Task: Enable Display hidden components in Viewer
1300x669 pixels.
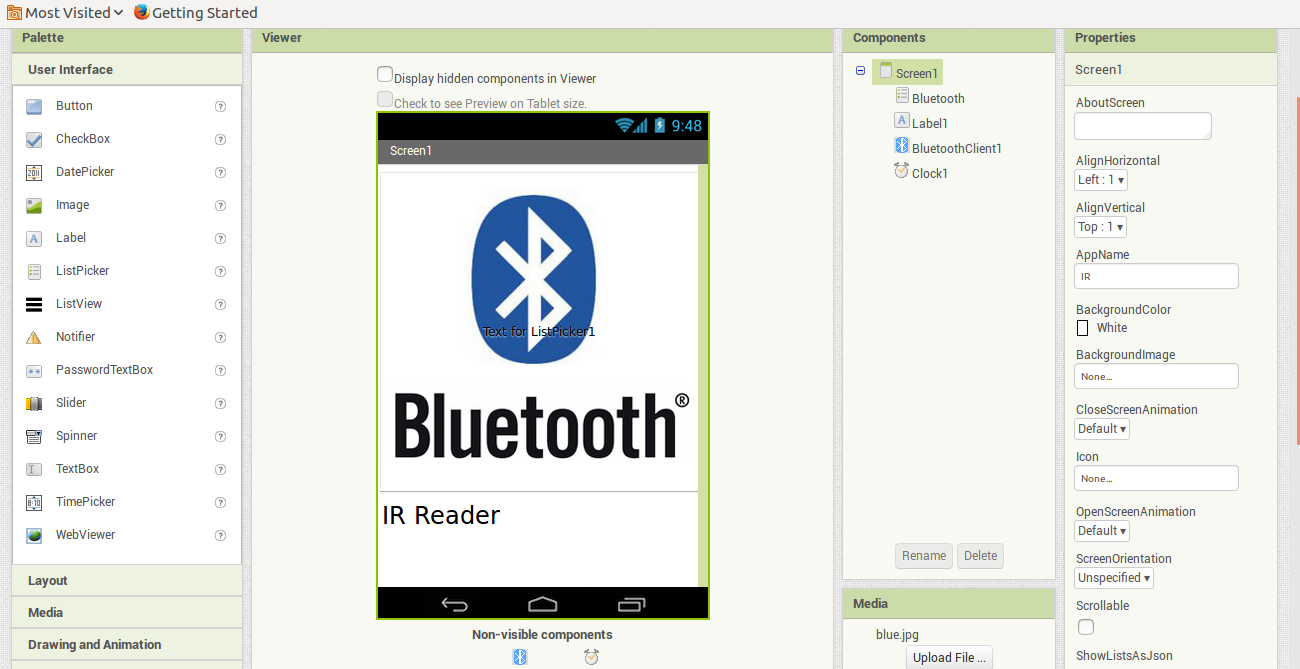Action: [x=385, y=74]
